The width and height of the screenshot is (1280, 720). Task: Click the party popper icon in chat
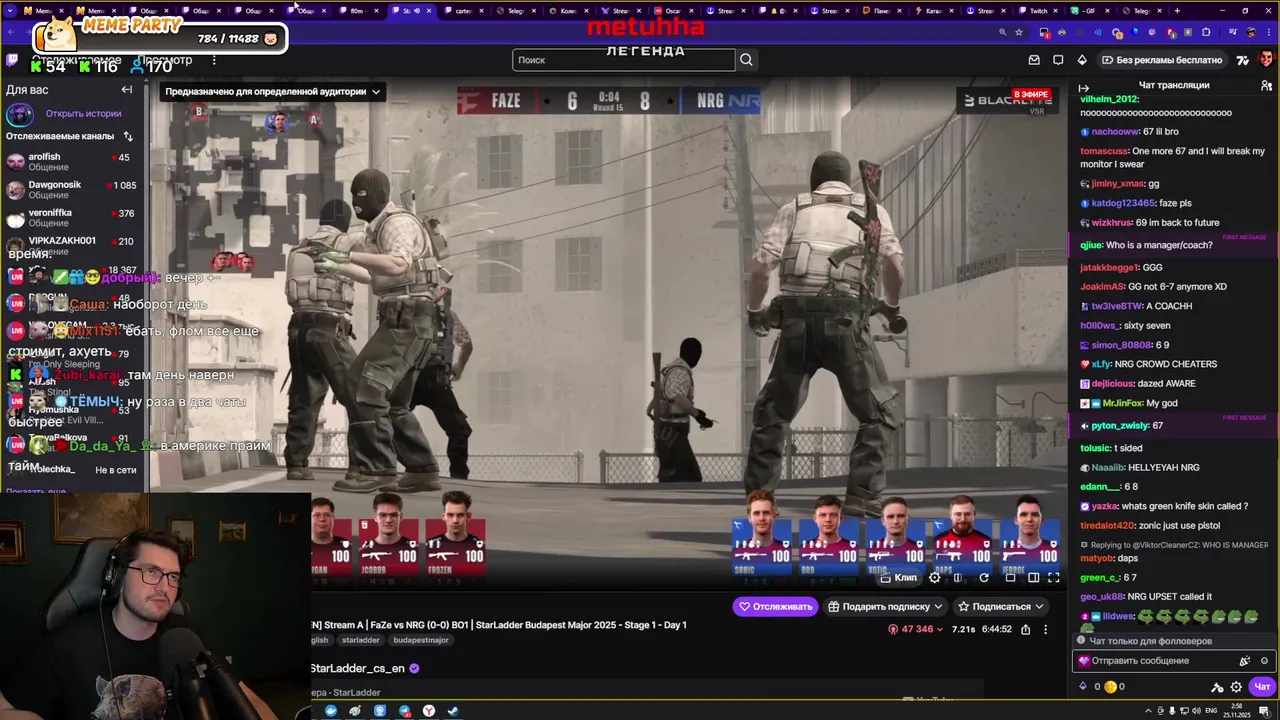[x=1244, y=661]
